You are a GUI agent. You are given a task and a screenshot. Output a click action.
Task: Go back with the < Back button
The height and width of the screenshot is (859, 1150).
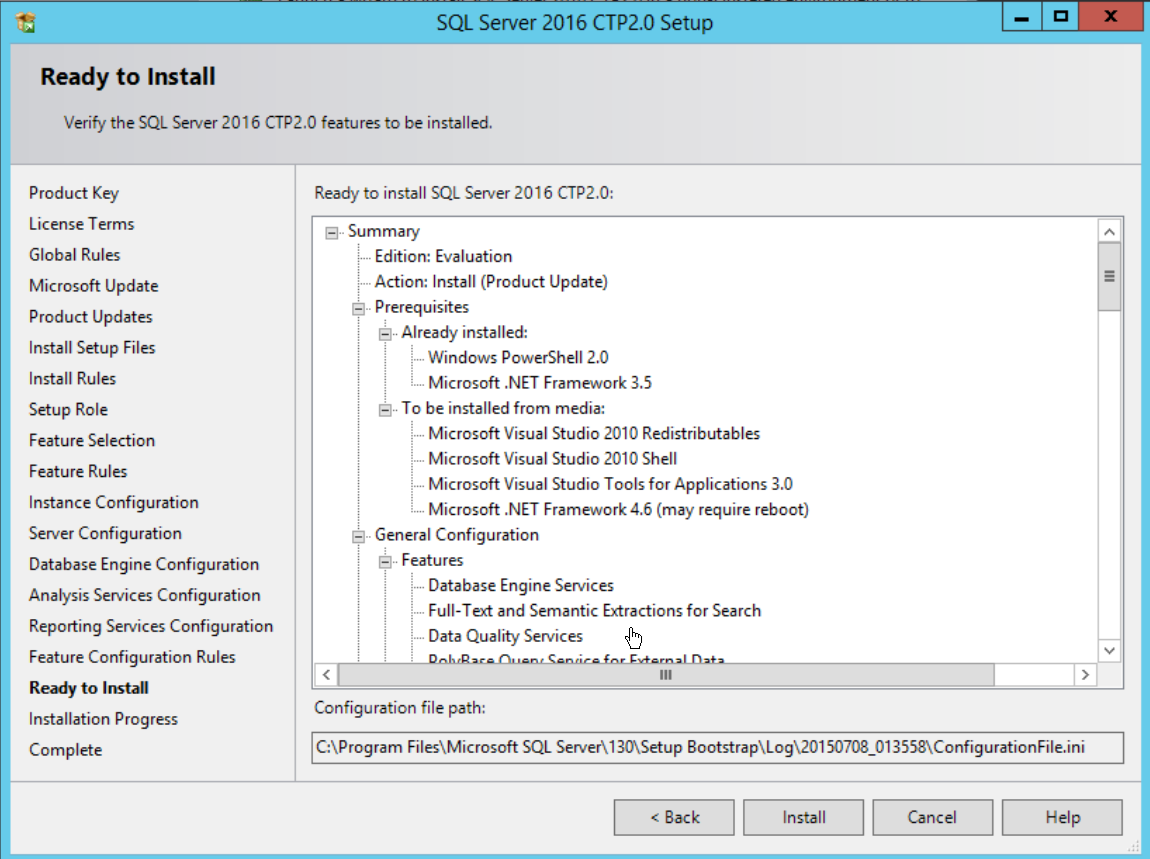click(x=674, y=817)
